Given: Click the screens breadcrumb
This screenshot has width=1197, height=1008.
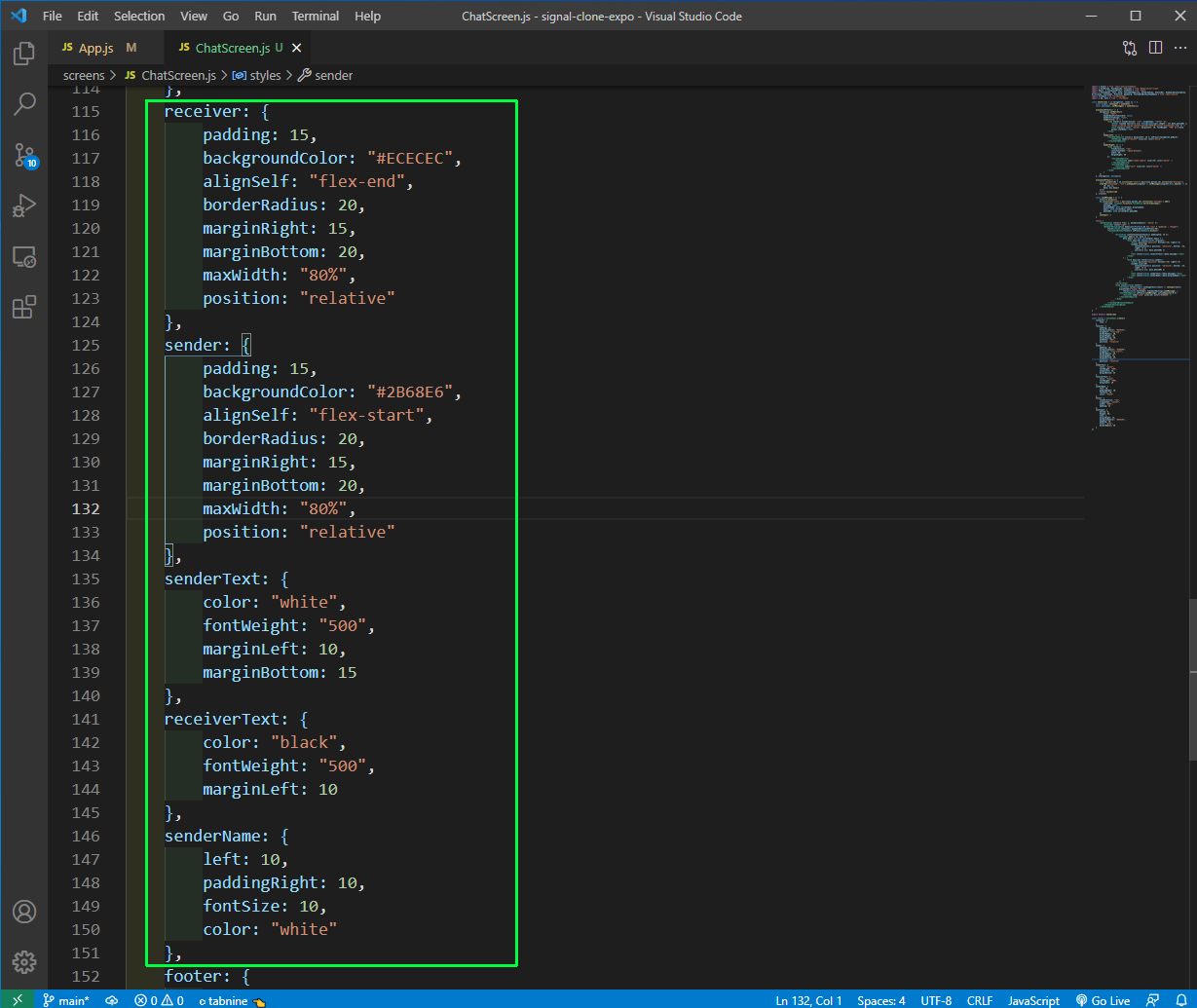Looking at the screenshot, I should [x=84, y=75].
